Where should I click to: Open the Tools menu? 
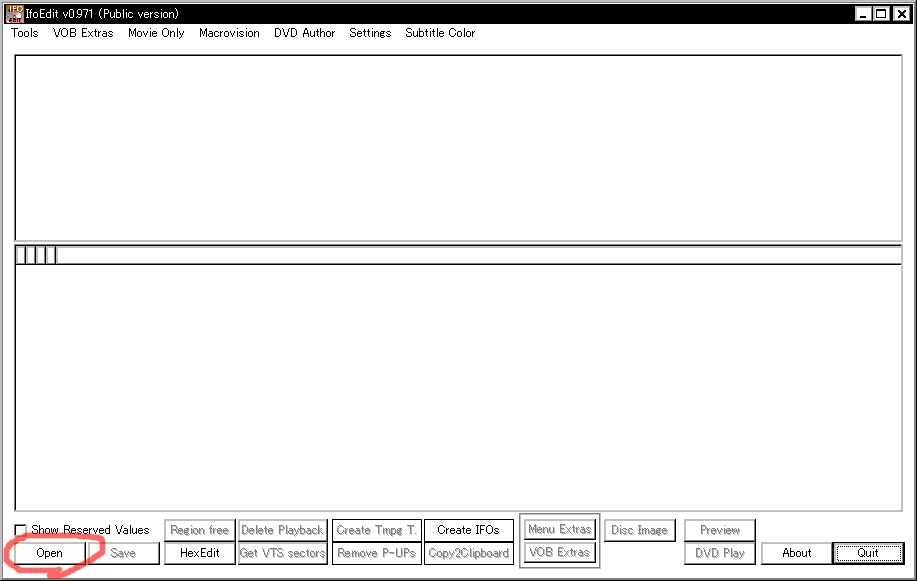[x=25, y=33]
